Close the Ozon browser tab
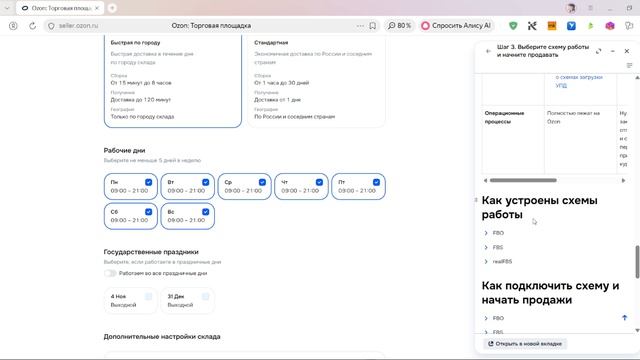This screenshot has height=360, width=640. point(97,8)
